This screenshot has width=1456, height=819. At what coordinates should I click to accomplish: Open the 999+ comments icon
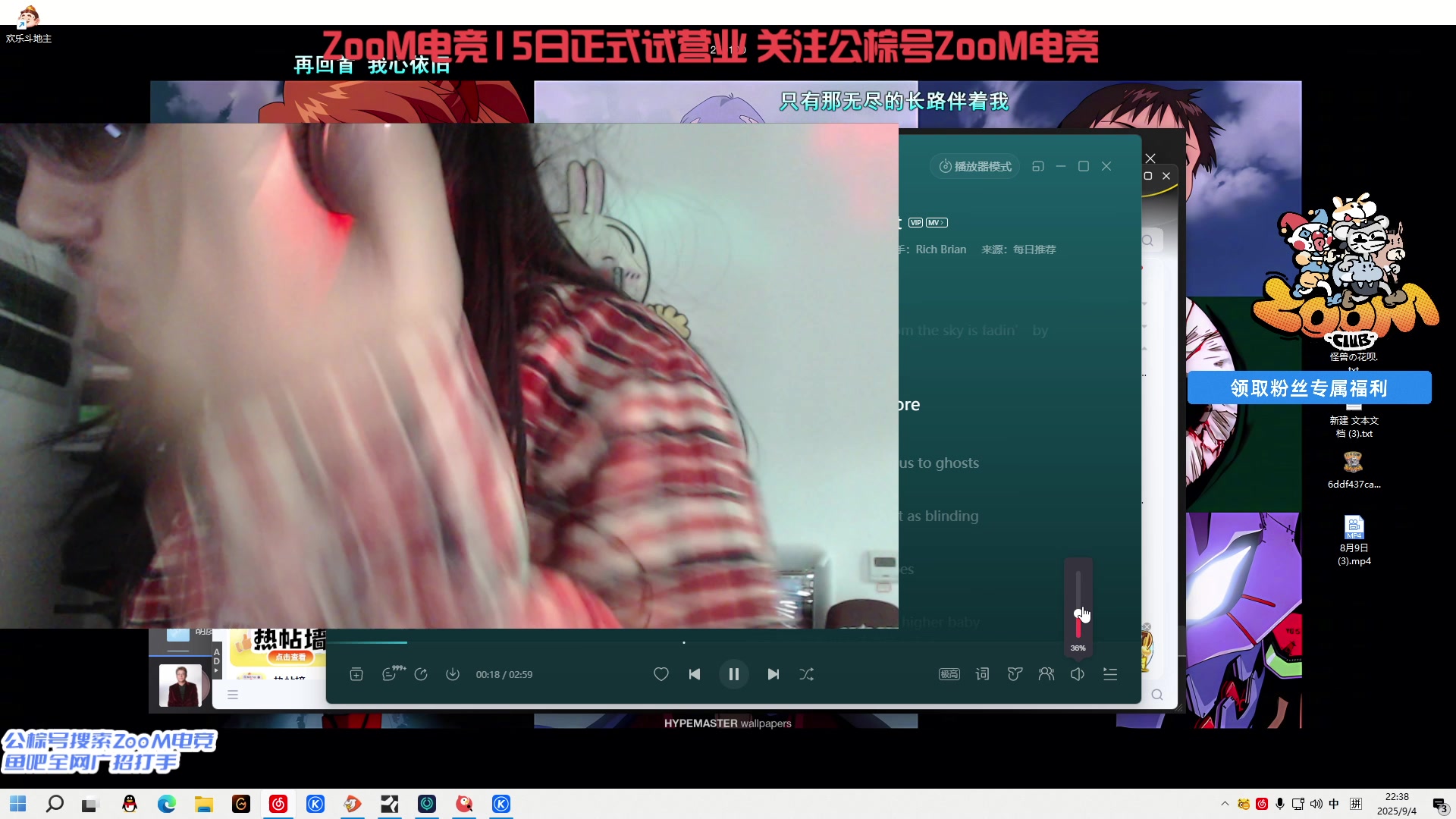tap(393, 673)
